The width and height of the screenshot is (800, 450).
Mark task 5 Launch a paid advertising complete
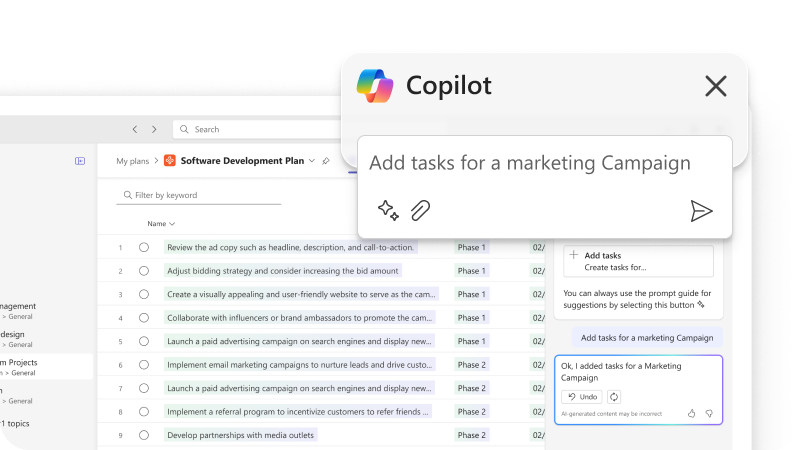pyautogui.click(x=144, y=341)
